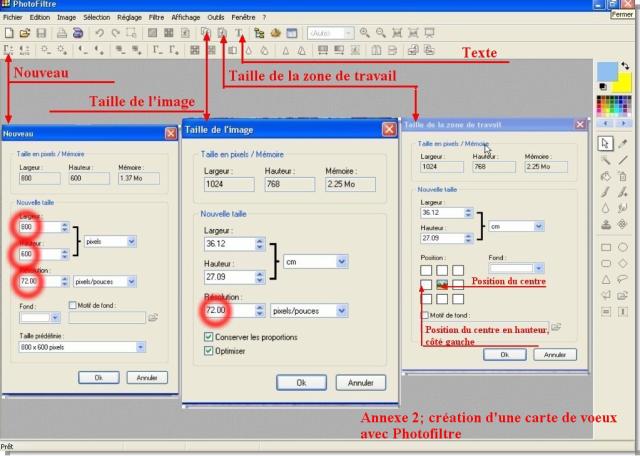Choose the Ellipse selection shape
The height and width of the screenshot is (456, 640).
[623, 247]
